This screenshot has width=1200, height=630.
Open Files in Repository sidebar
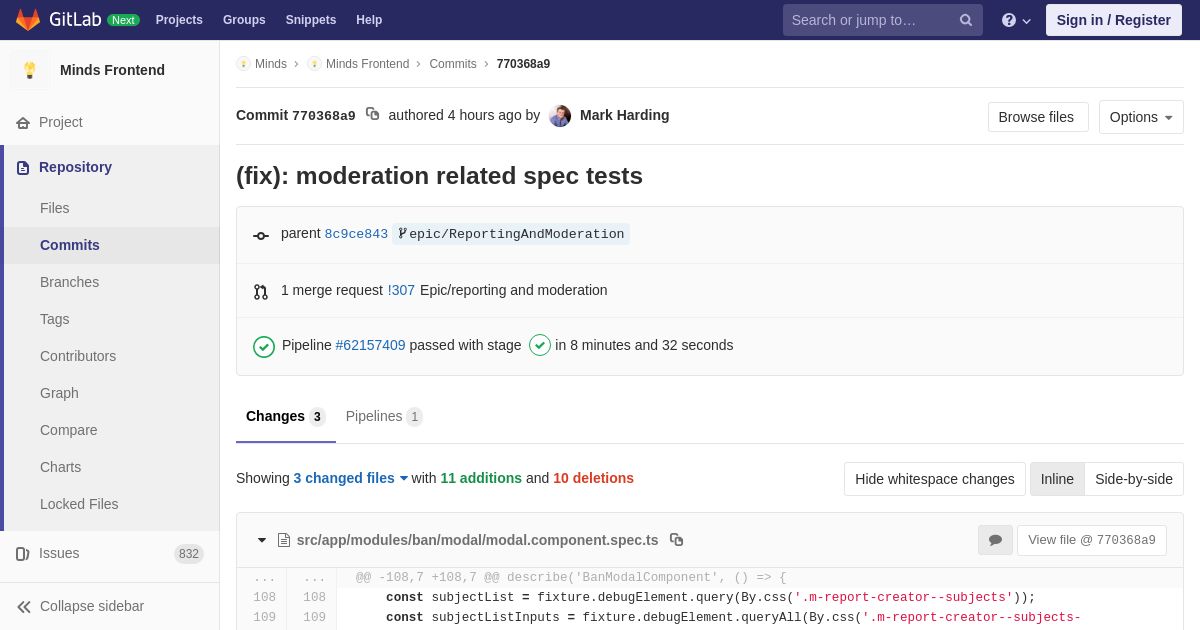(x=112, y=208)
